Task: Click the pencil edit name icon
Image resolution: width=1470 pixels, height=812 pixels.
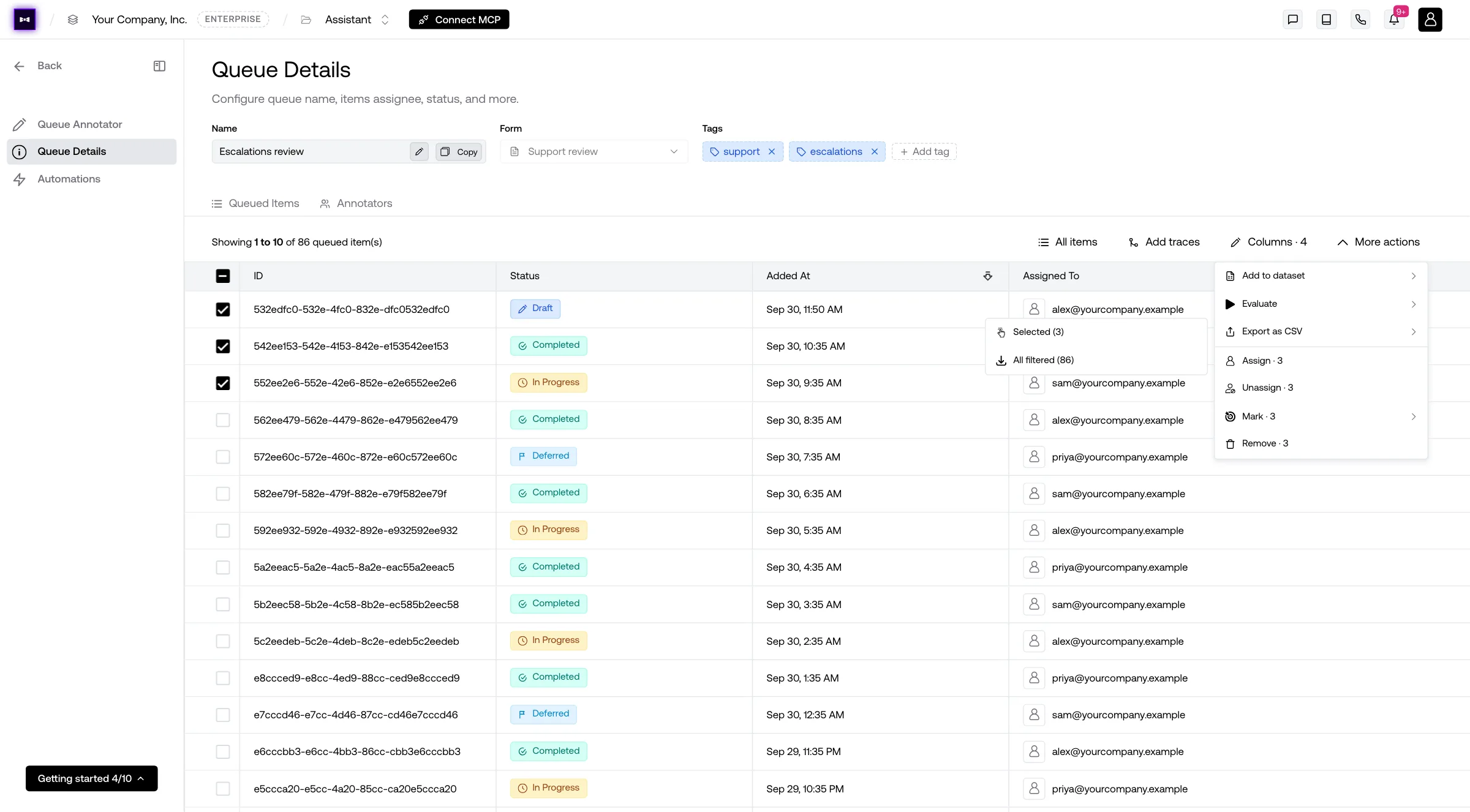Action: pos(419,151)
